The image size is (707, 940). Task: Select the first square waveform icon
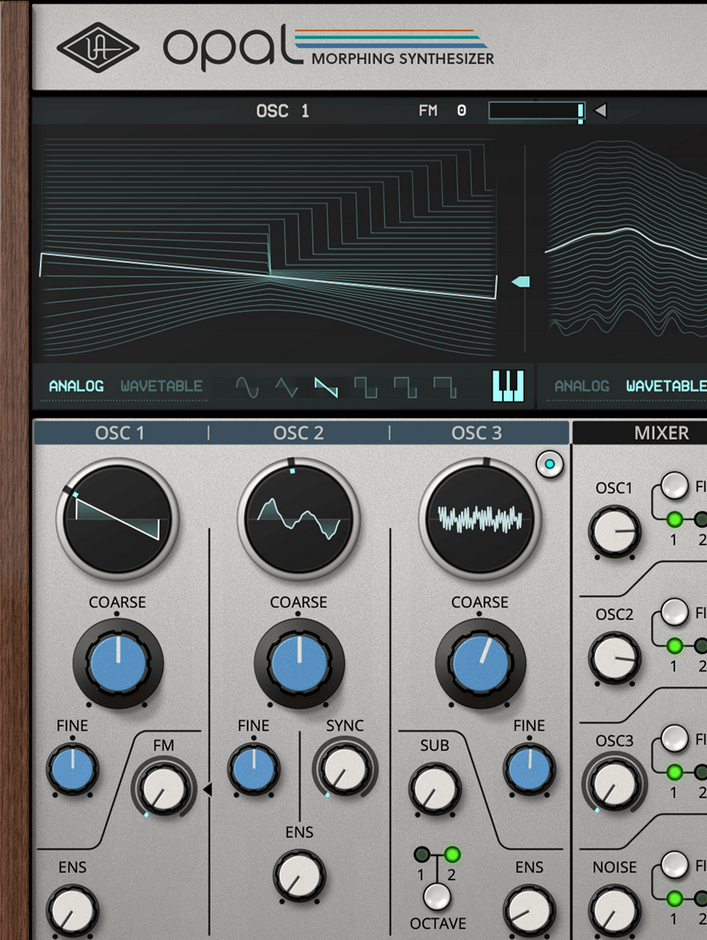(365, 387)
